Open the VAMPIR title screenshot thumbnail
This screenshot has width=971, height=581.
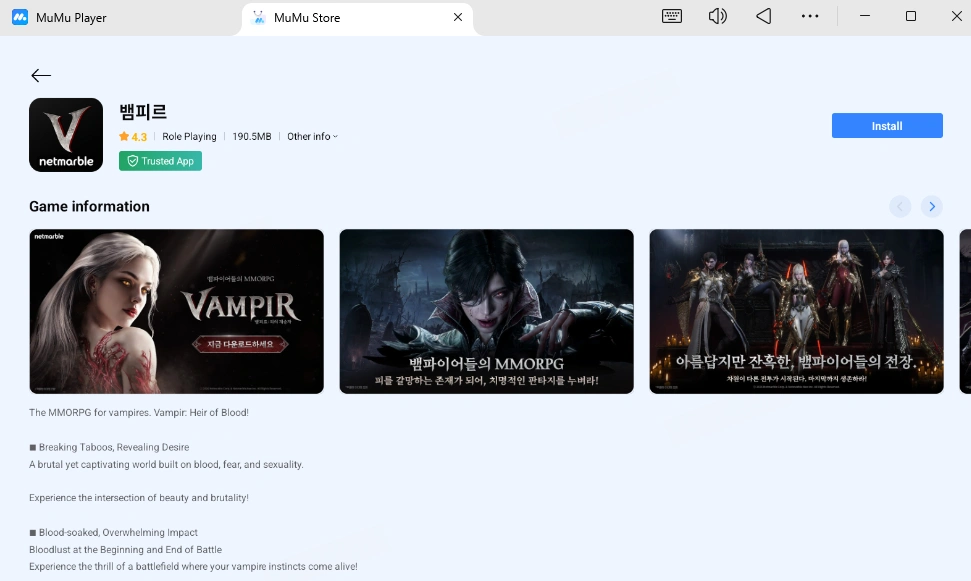click(x=176, y=312)
